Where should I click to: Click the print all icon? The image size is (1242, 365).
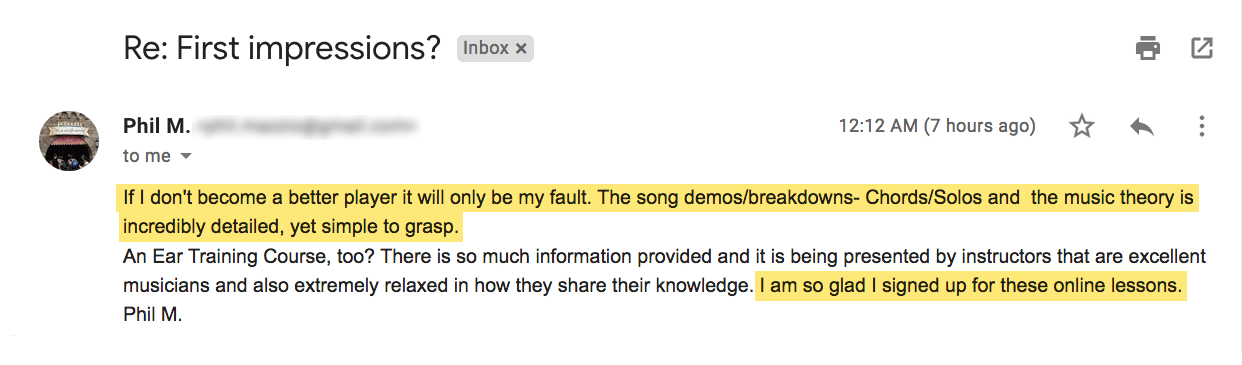[1147, 47]
